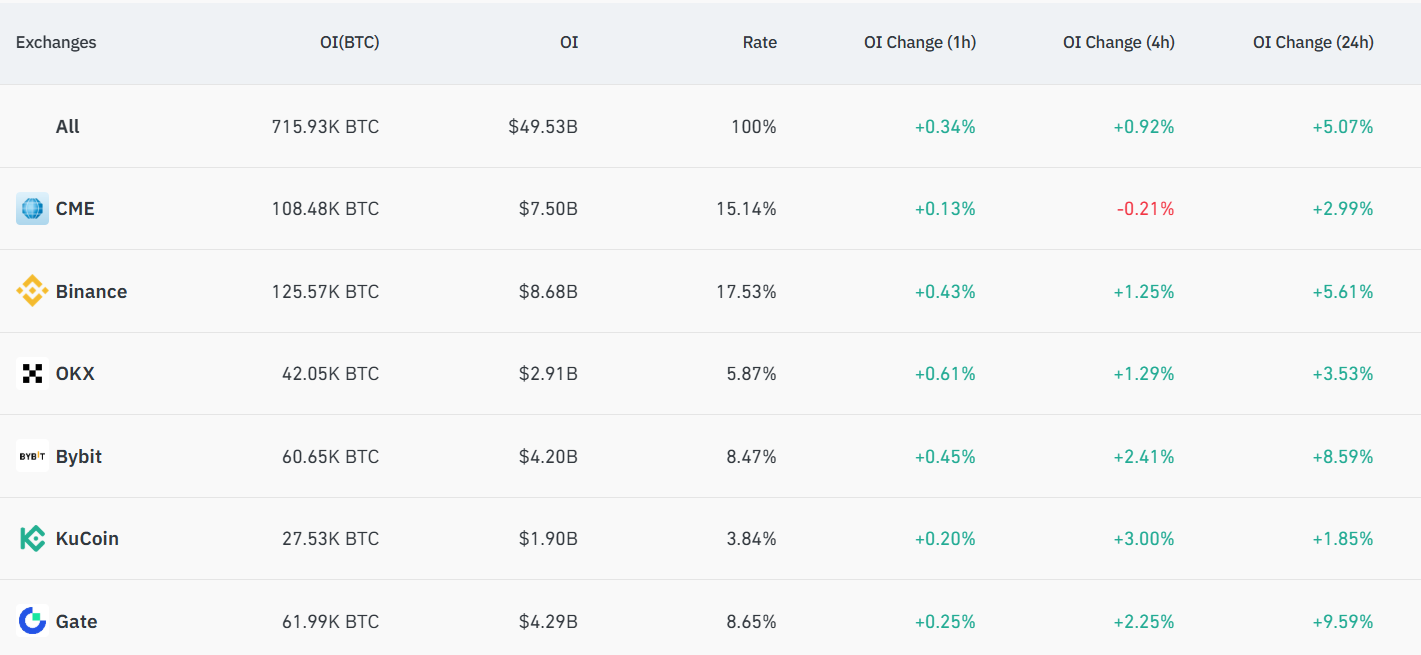The image size is (1421, 655).
Task: Open the All exchanges row
Action: point(67,126)
